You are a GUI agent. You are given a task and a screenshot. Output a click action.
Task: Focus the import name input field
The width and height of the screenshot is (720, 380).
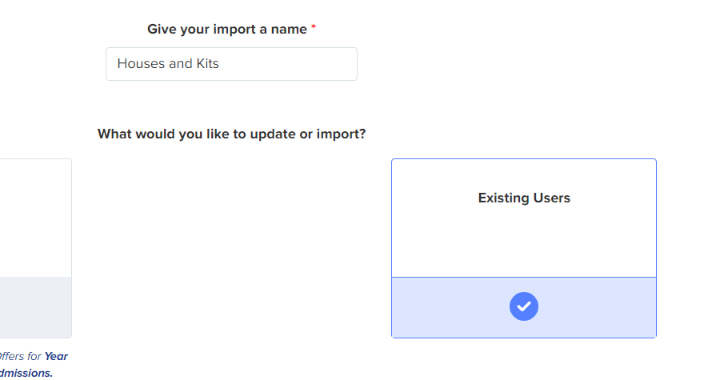tap(231, 64)
